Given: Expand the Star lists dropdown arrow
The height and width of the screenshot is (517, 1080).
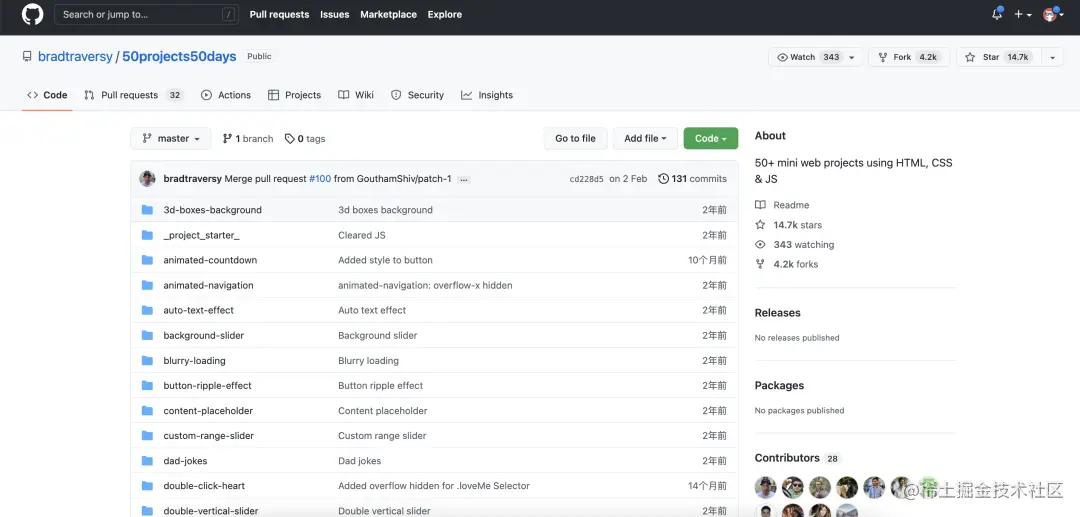Looking at the screenshot, I should (1052, 57).
